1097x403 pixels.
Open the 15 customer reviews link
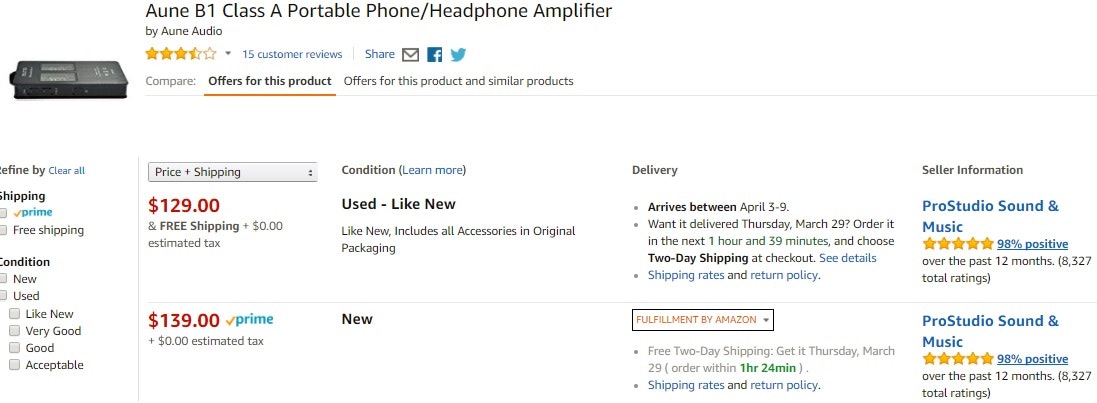(x=292, y=54)
